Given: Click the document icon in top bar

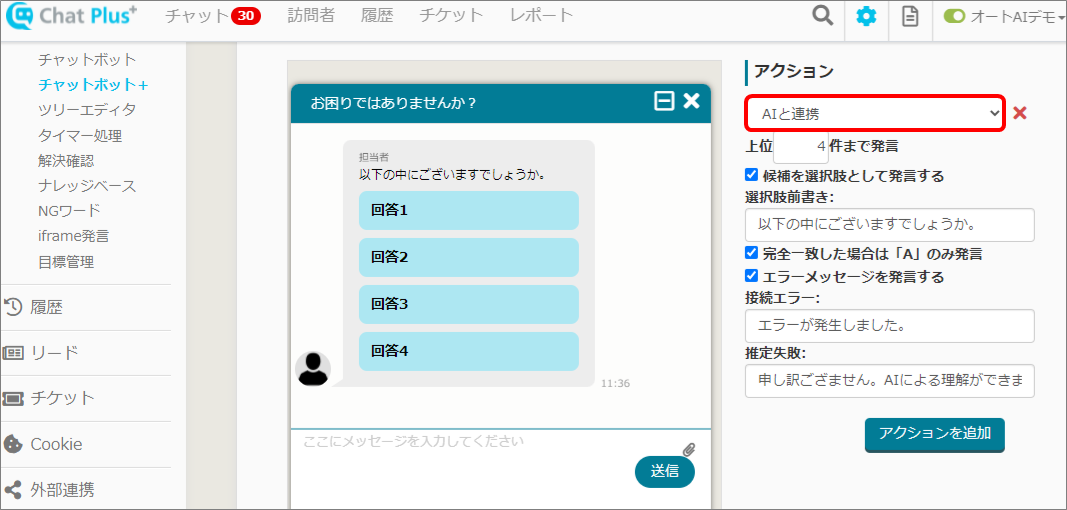Looking at the screenshot, I should click(x=910, y=17).
